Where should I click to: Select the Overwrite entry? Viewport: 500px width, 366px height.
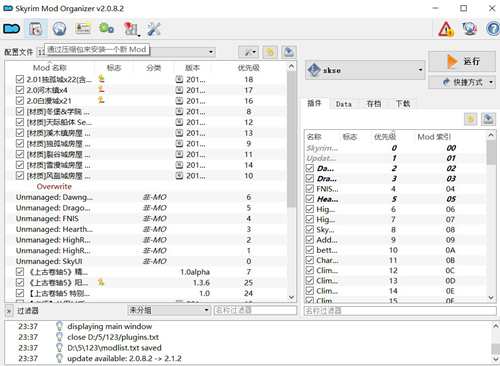pyautogui.click(x=54, y=186)
